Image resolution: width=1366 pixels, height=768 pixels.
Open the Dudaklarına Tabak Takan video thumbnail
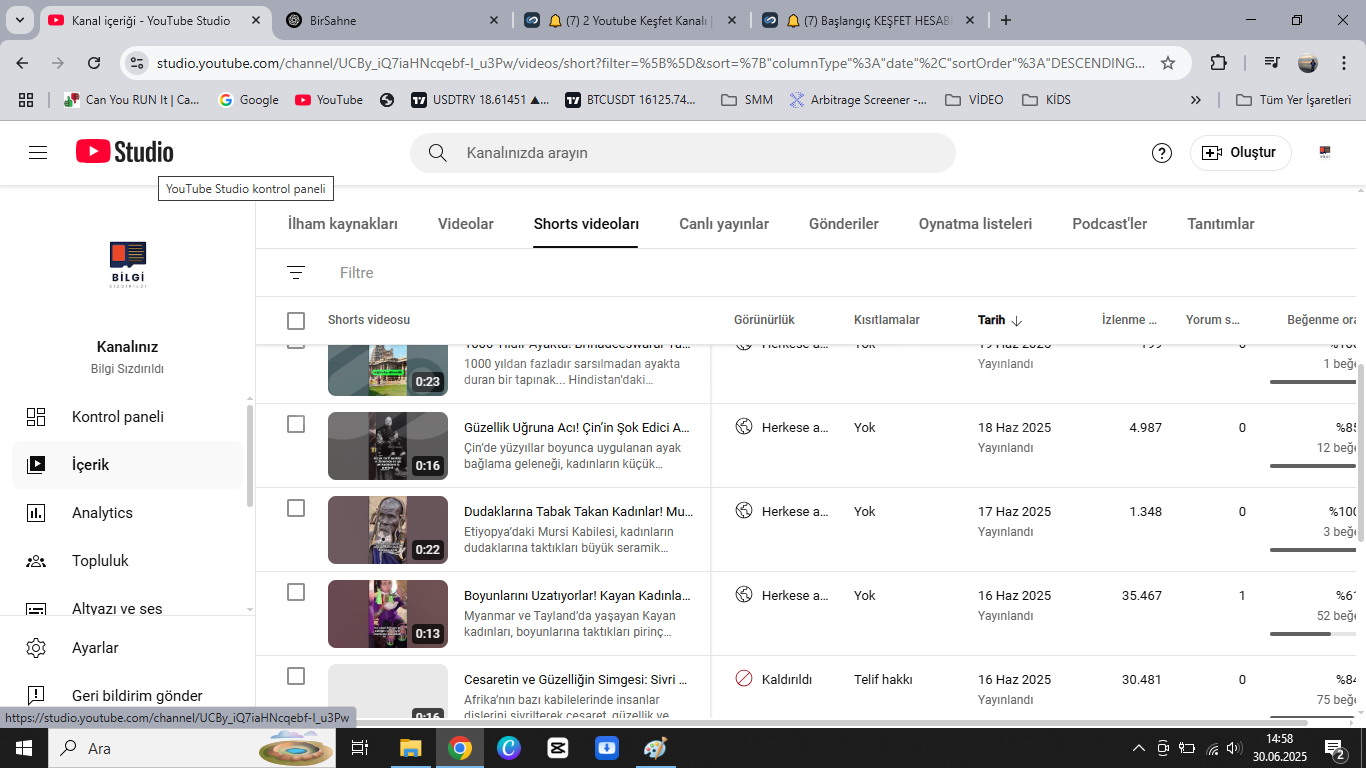pyautogui.click(x=388, y=530)
